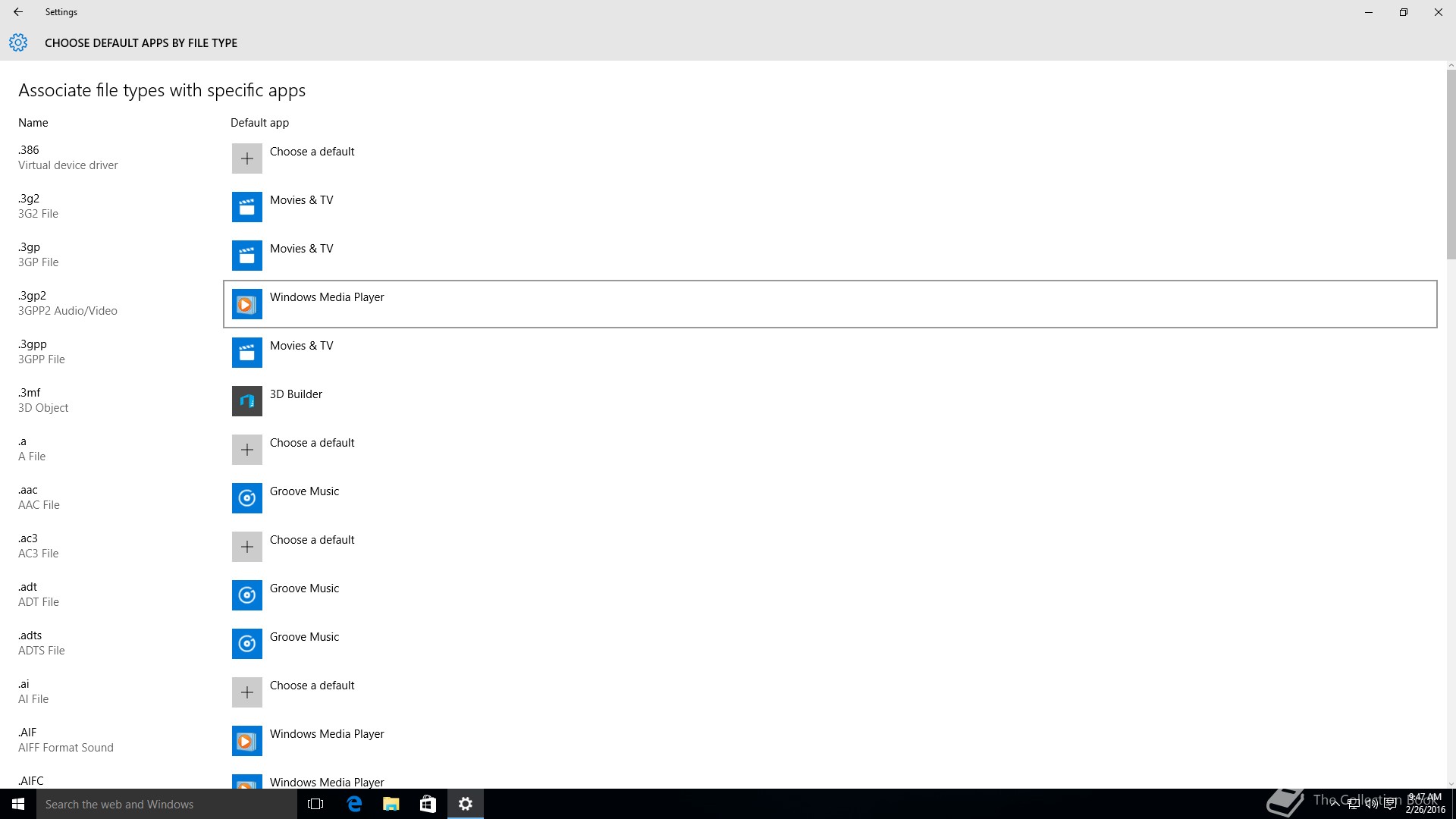Open the Windows Start menu
This screenshot has height=819, width=1456.
pyautogui.click(x=18, y=804)
